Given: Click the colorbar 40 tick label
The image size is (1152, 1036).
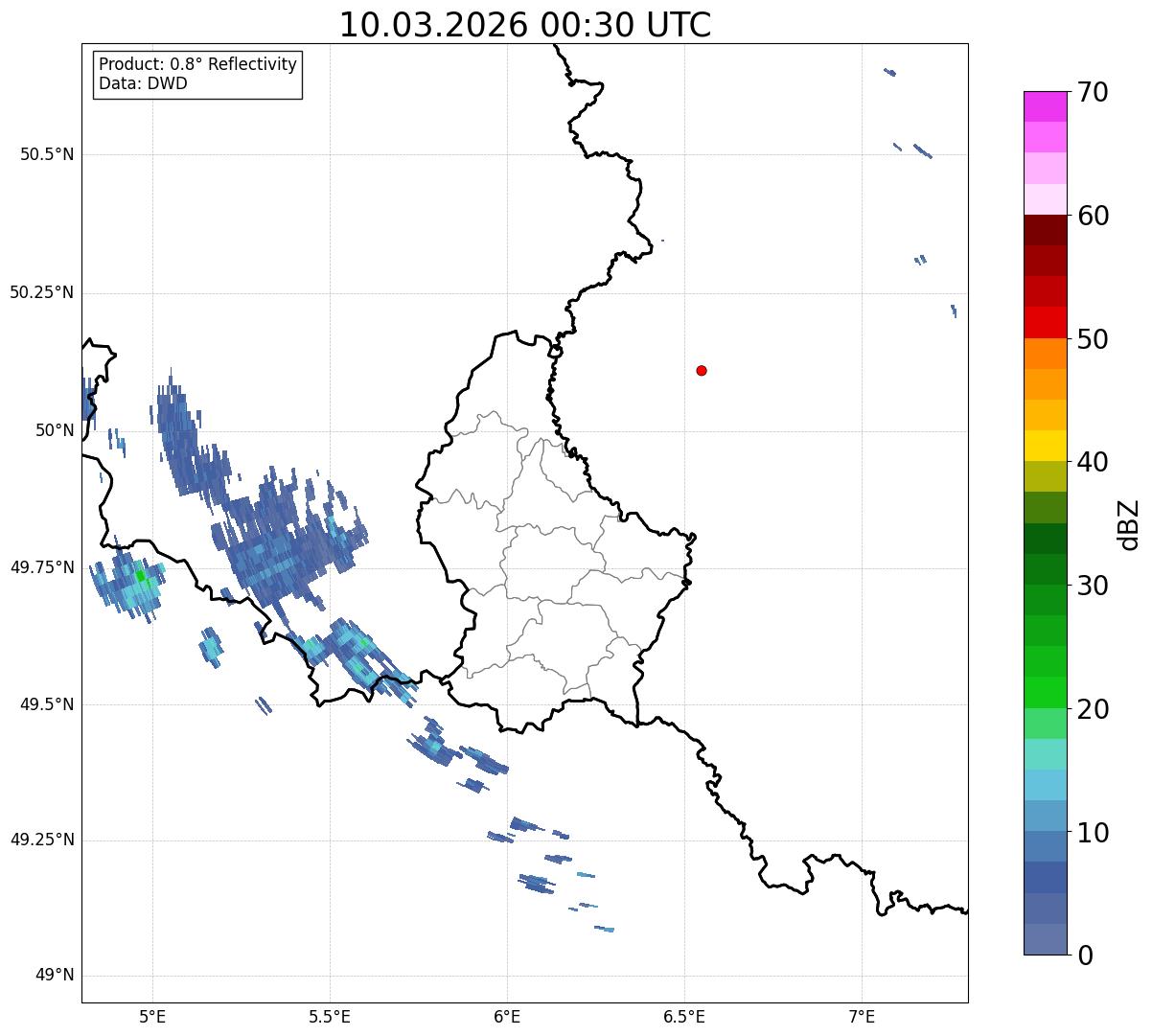Looking at the screenshot, I should coord(1093,462).
